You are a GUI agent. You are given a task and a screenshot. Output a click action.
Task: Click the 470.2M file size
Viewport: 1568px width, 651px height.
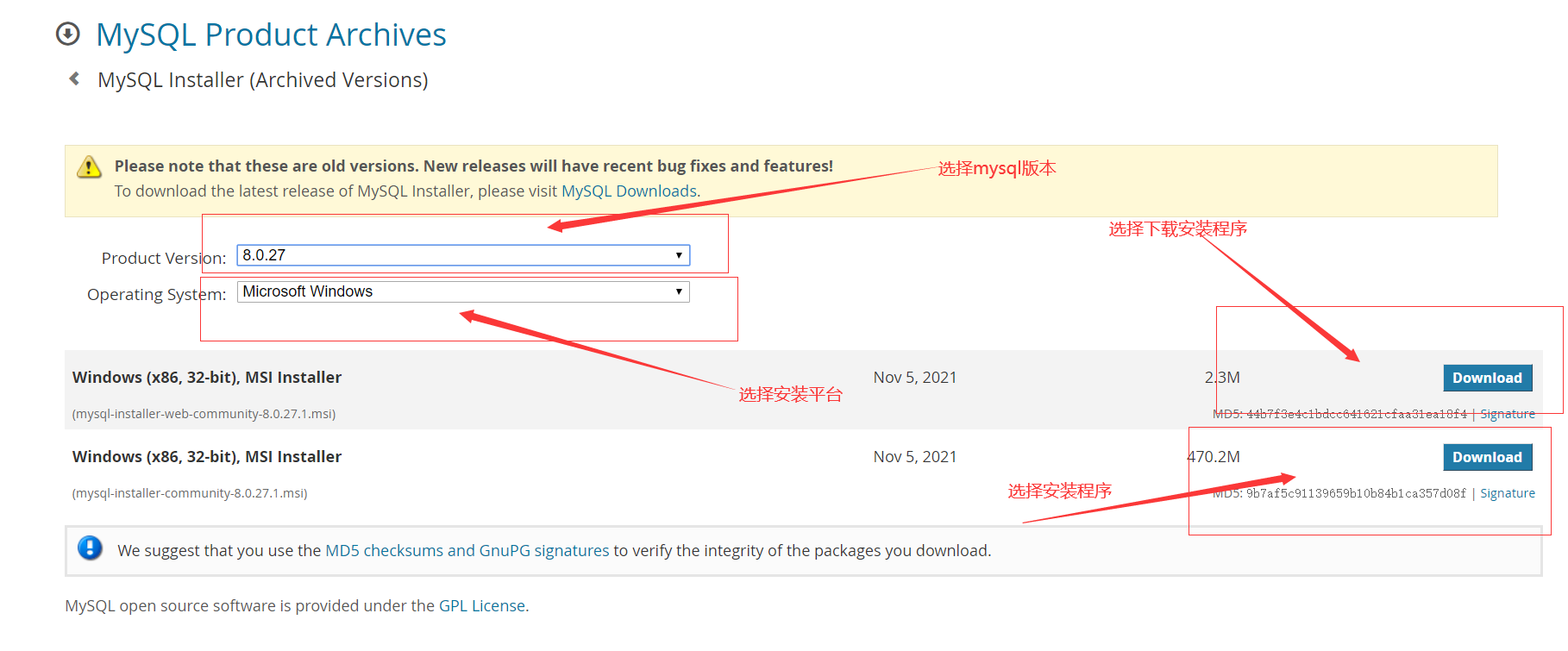click(x=1214, y=457)
